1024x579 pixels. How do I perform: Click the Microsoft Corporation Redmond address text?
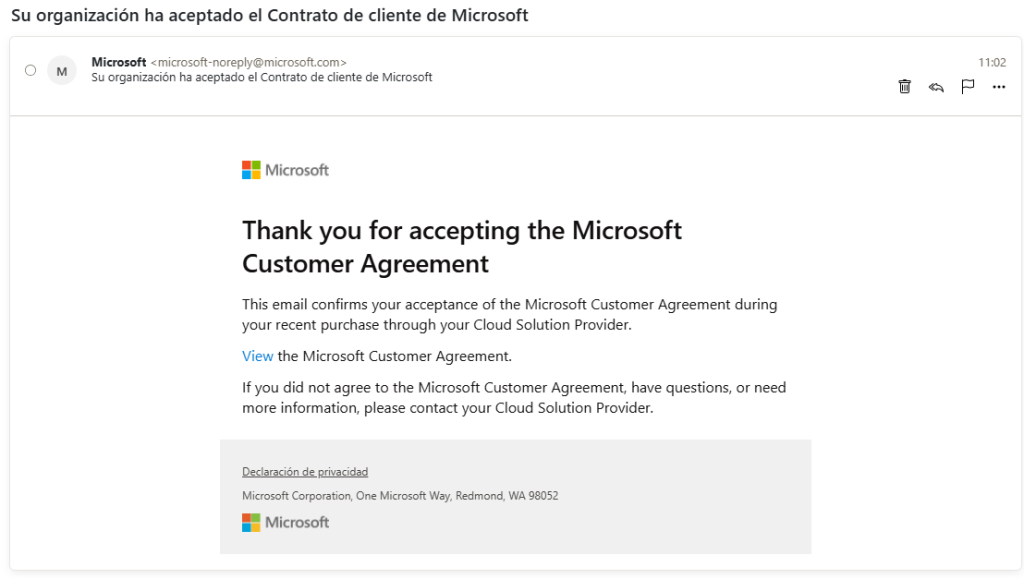coord(399,496)
